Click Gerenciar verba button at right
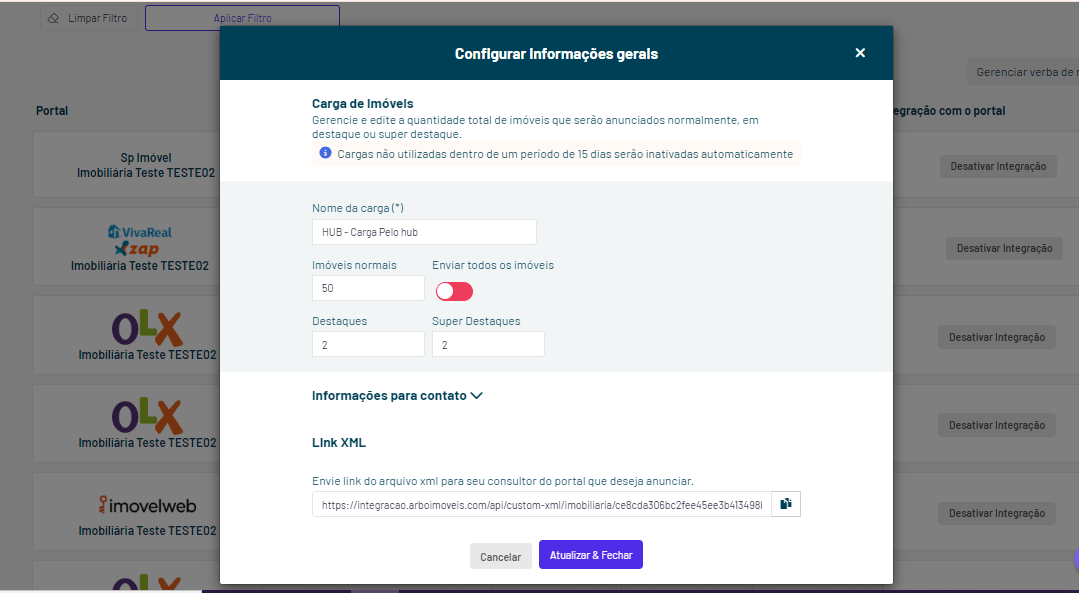 click(1023, 72)
